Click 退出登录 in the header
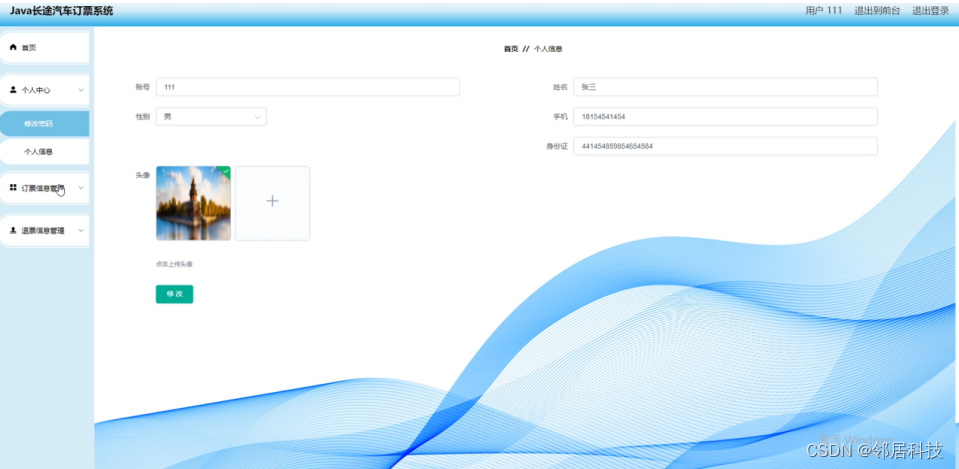The height and width of the screenshot is (469, 959). pos(930,10)
